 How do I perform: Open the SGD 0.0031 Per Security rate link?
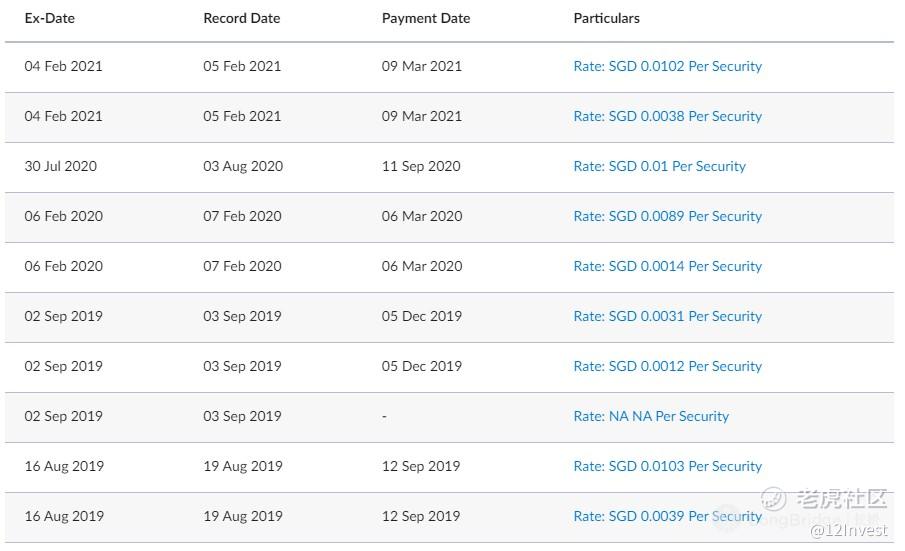pyautogui.click(x=667, y=316)
